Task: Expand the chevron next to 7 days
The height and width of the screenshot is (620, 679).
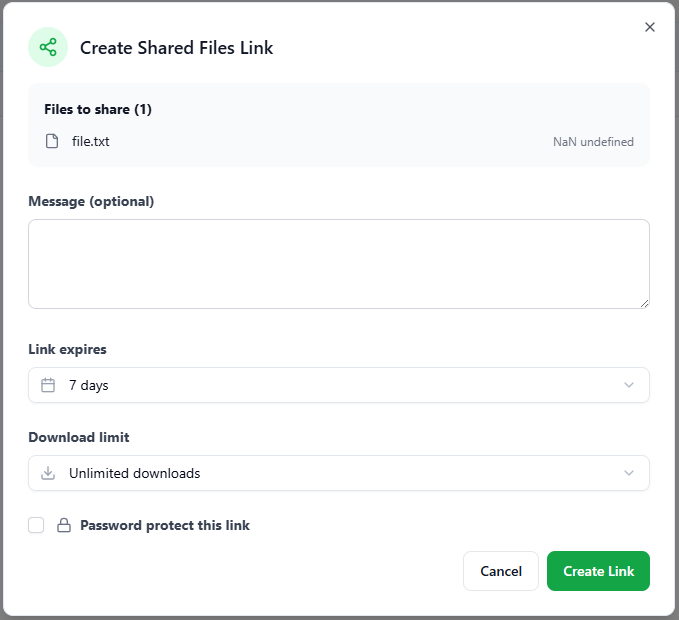Action: 629,385
